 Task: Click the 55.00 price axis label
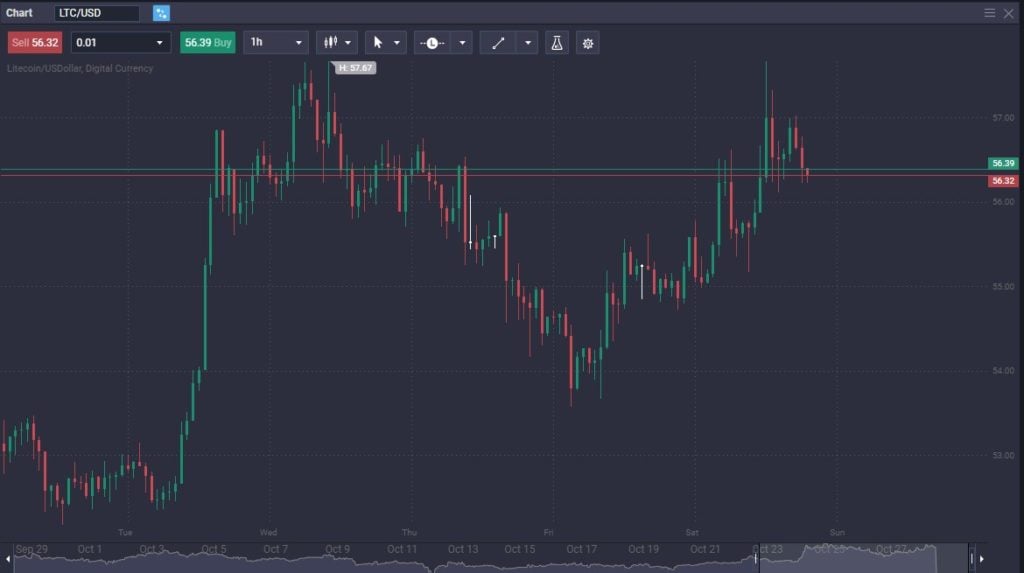tap(1003, 286)
